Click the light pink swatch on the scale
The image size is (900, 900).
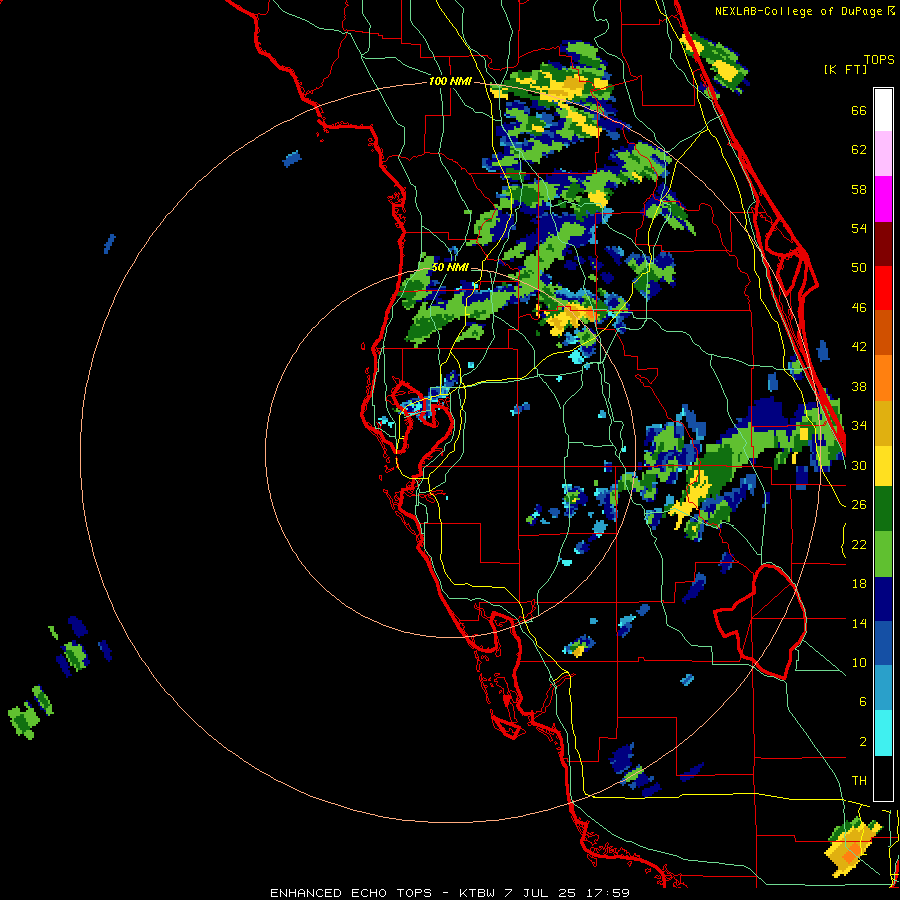pos(883,154)
